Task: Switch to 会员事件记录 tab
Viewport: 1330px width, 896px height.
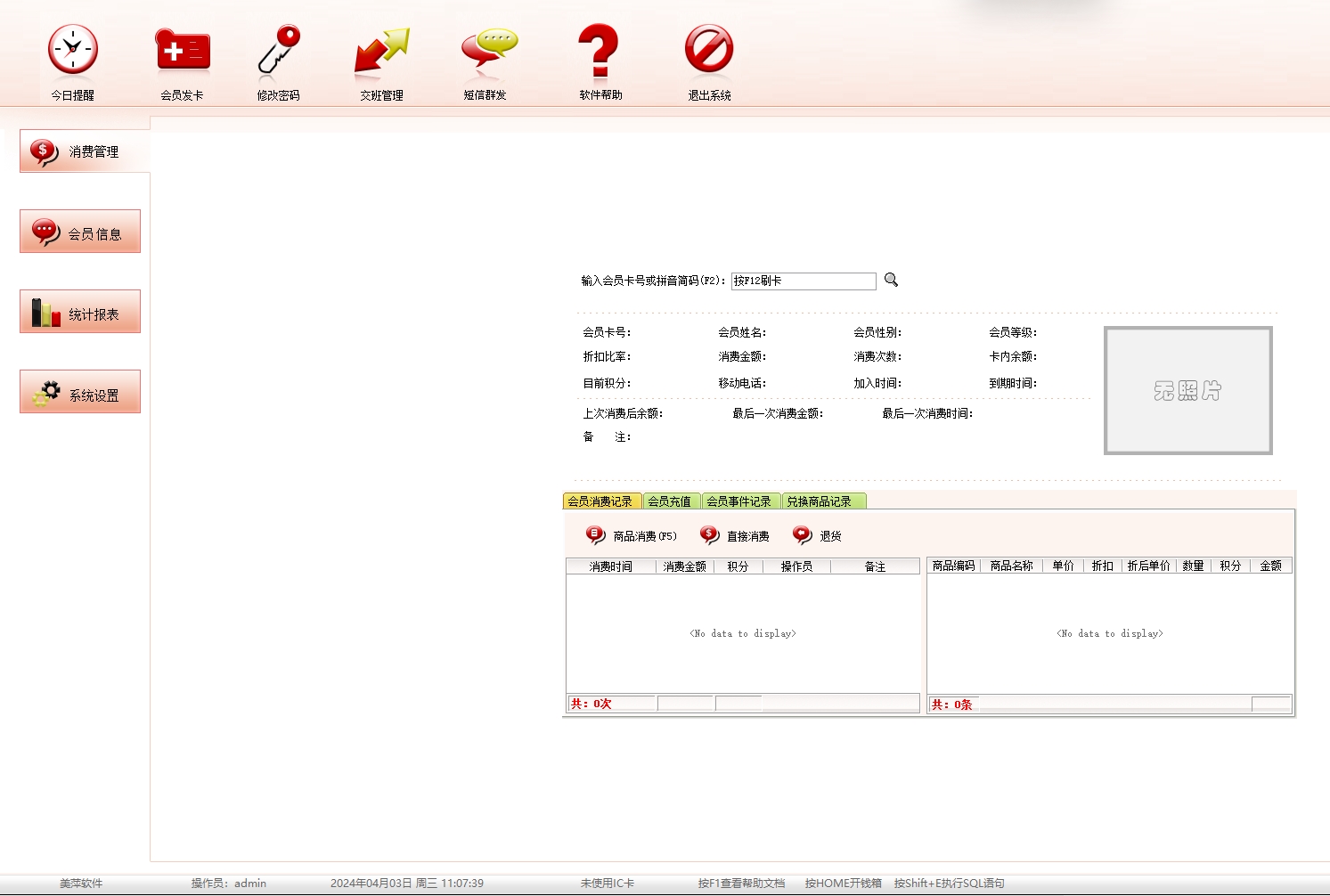Action: [739, 501]
